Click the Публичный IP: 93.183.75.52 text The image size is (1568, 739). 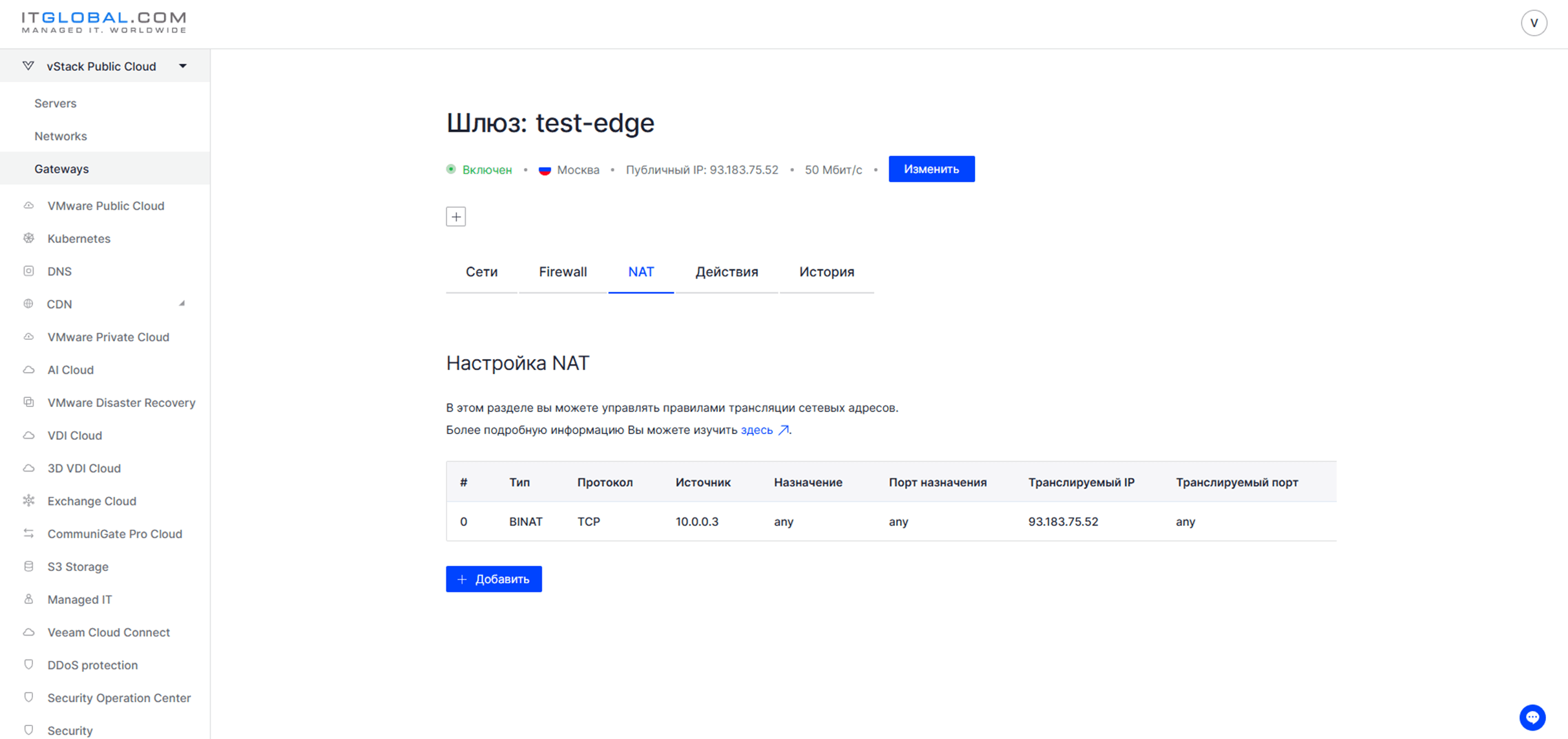tap(702, 170)
